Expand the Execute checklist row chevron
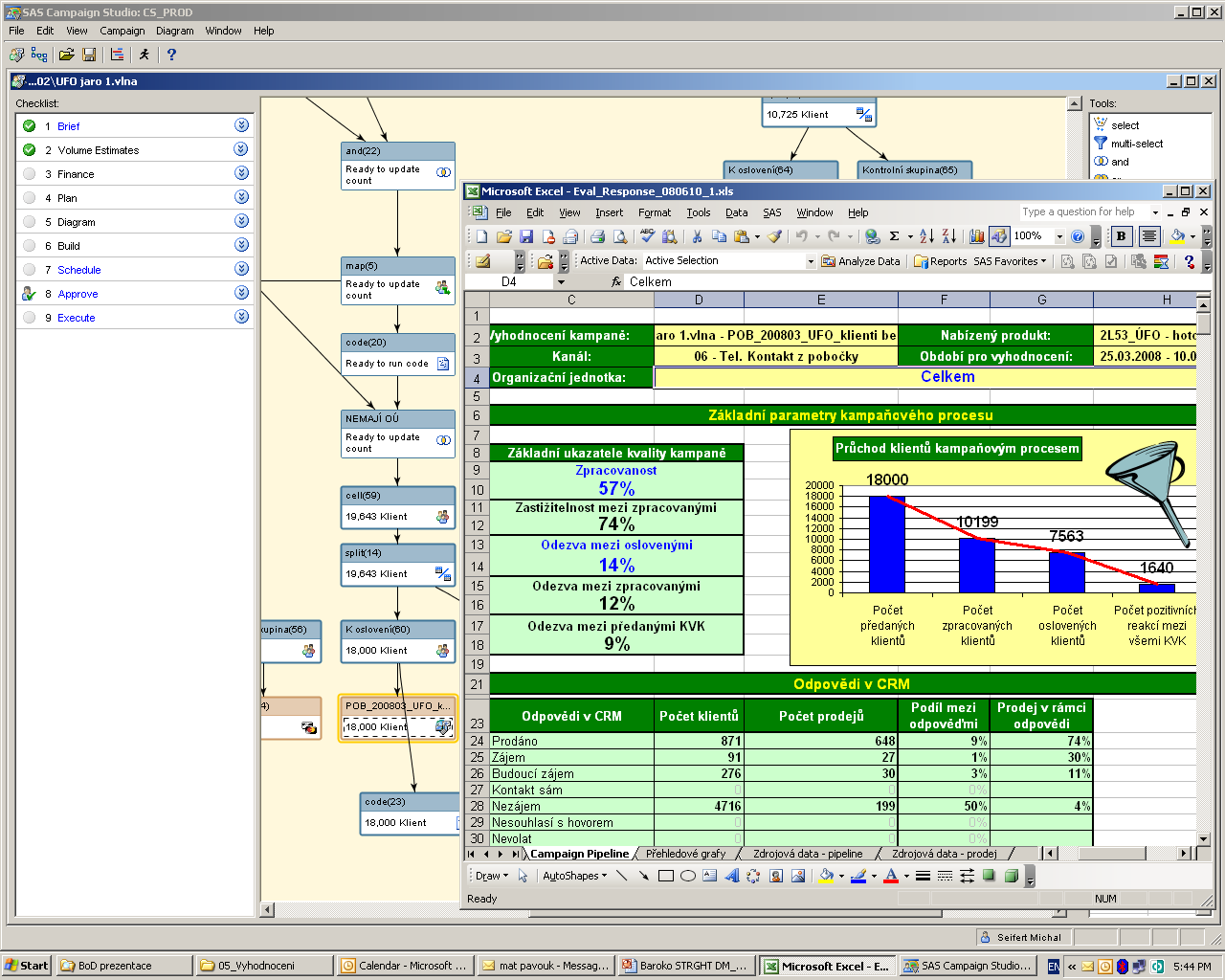1225x980 pixels. (x=241, y=317)
